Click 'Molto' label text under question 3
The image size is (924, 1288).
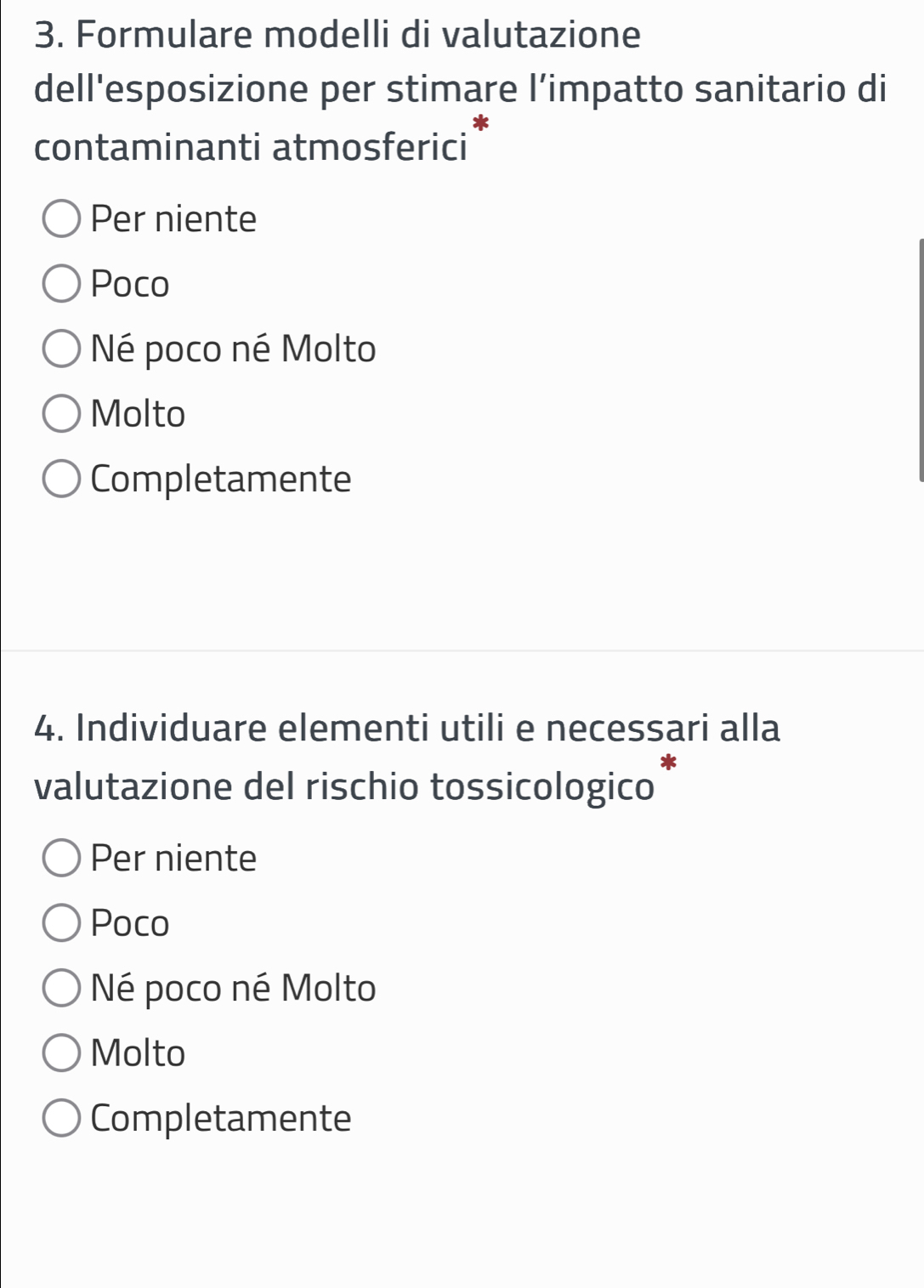[x=138, y=414]
